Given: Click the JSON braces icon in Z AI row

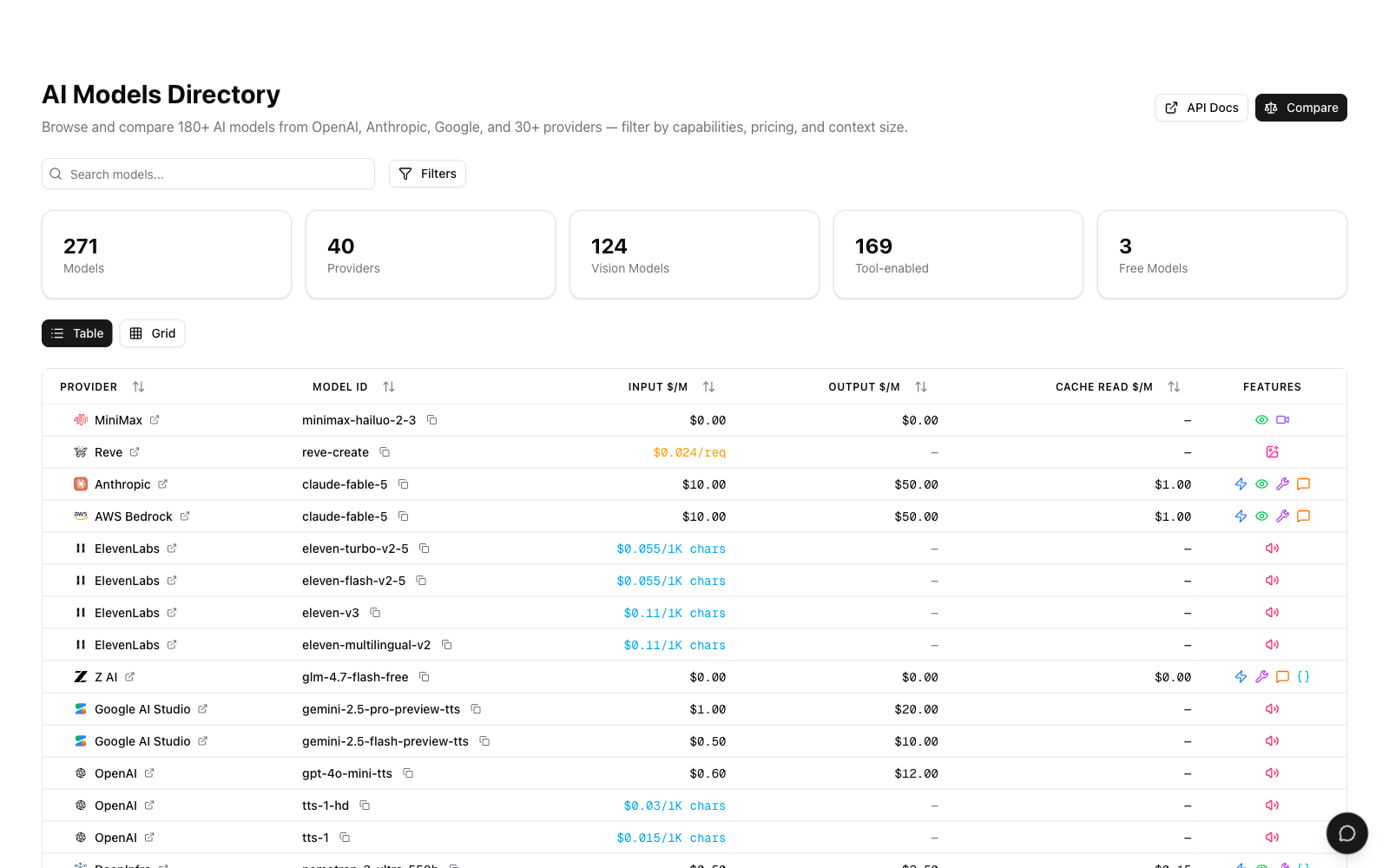Looking at the screenshot, I should click(x=1303, y=677).
